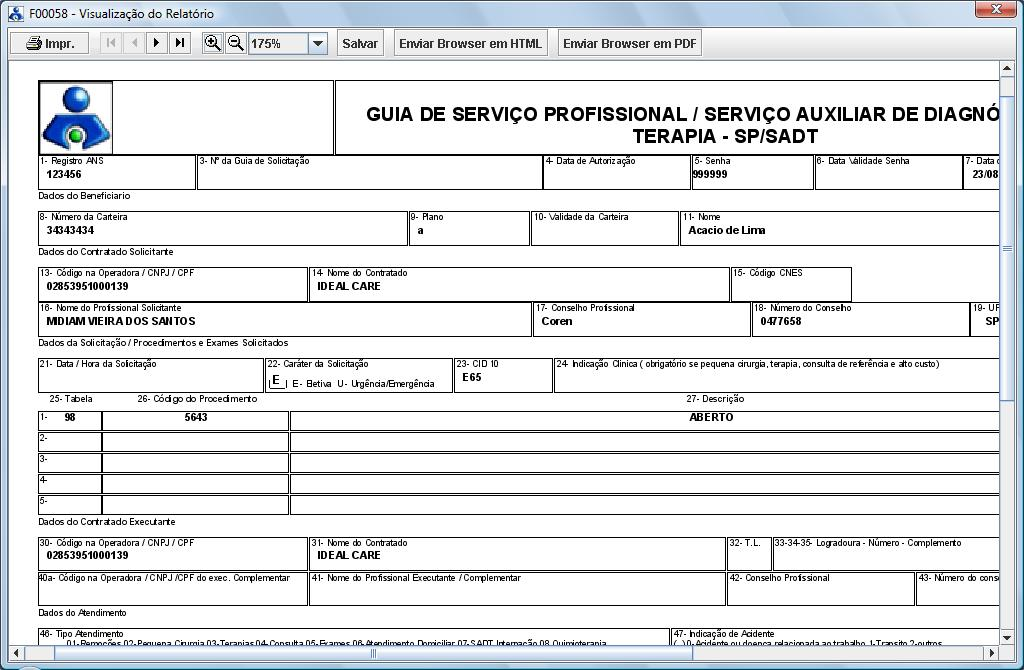The image size is (1024, 670).
Task: Click the solicitante CNPJ 02853951000139
Action: [88, 287]
